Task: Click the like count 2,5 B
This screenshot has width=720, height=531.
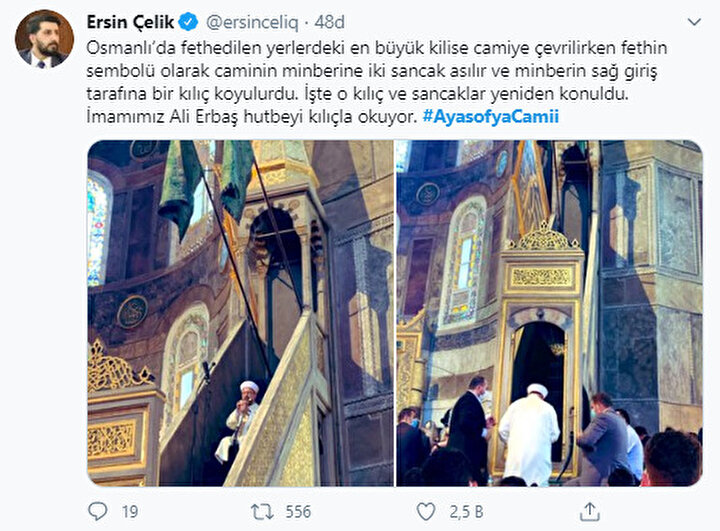Action: pos(466,512)
